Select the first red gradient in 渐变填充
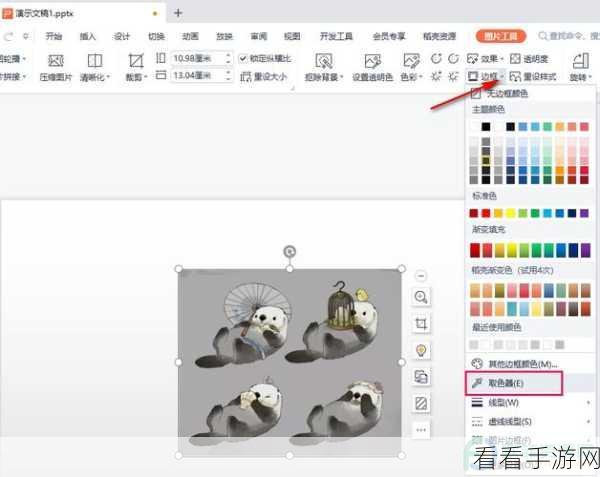600x477 pixels. pos(474,250)
